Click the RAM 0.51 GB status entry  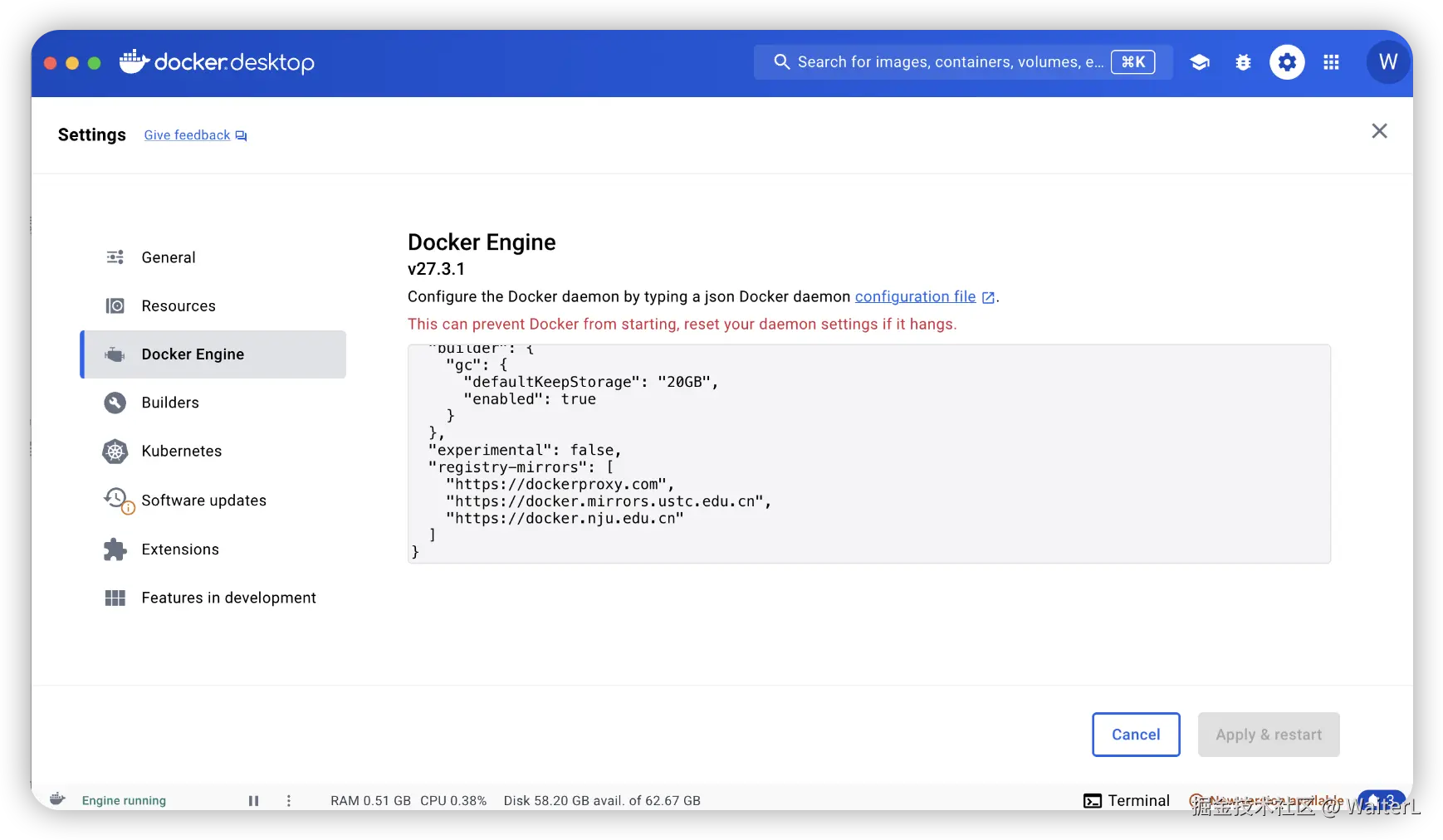pyautogui.click(x=370, y=801)
